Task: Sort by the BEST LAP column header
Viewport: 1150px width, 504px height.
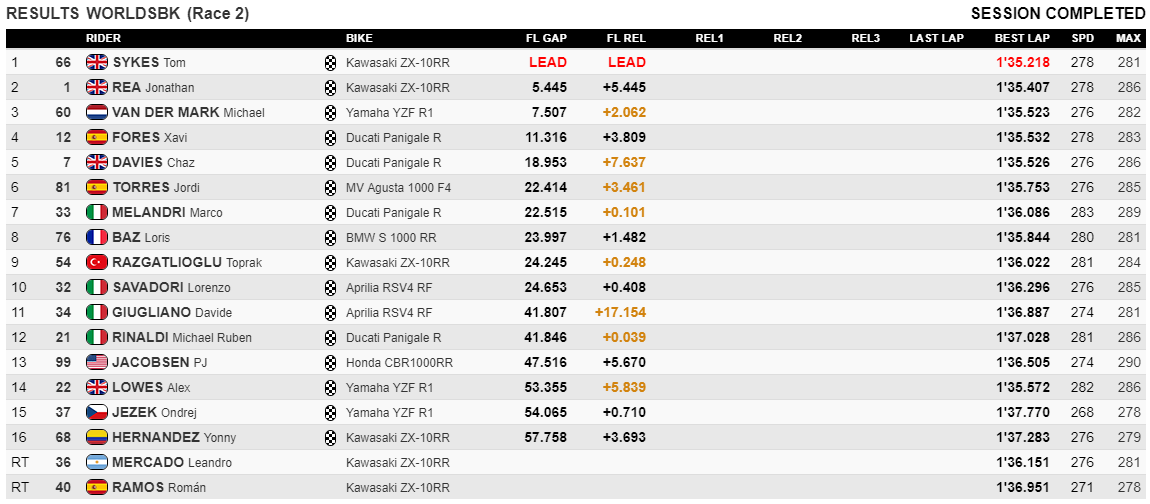Action: pos(1022,38)
